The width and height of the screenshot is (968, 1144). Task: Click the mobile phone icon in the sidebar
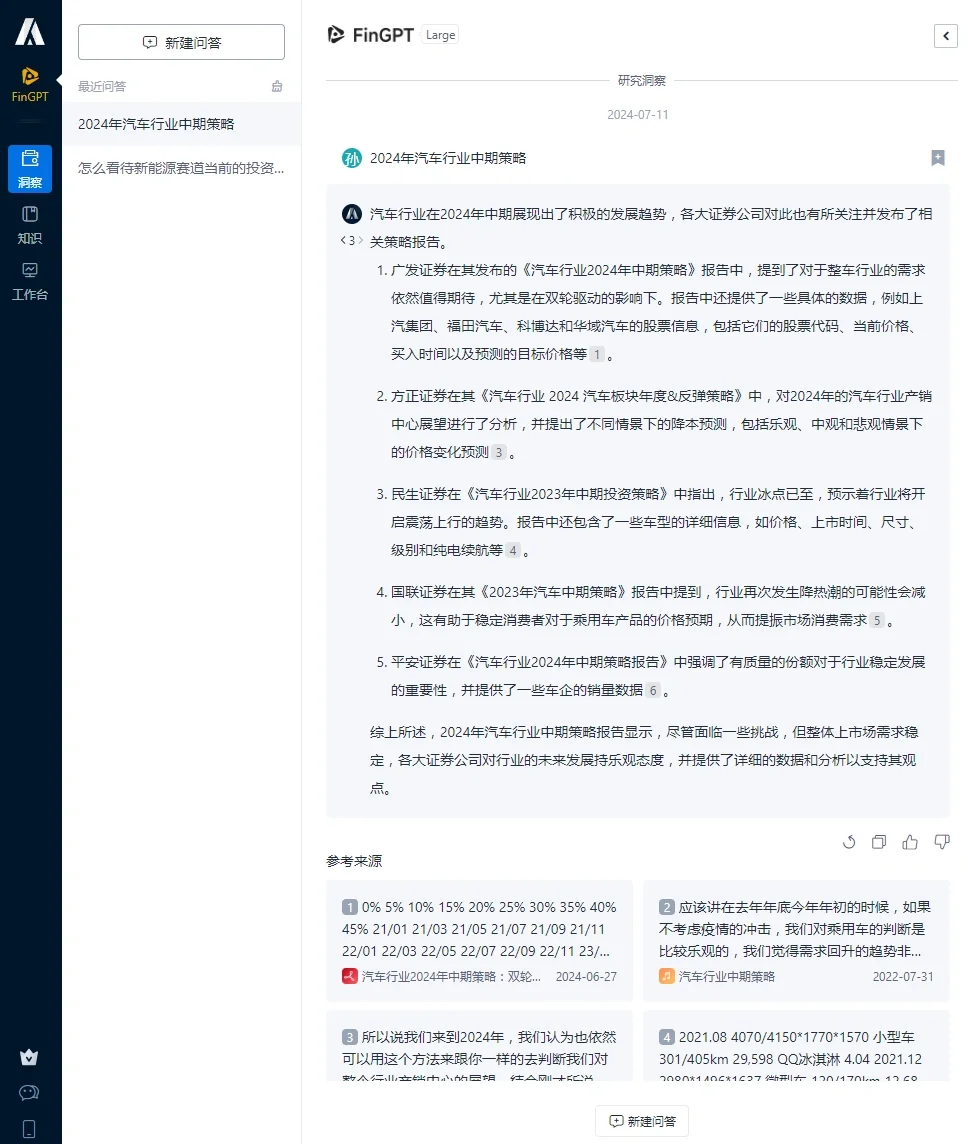pos(29,1129)
